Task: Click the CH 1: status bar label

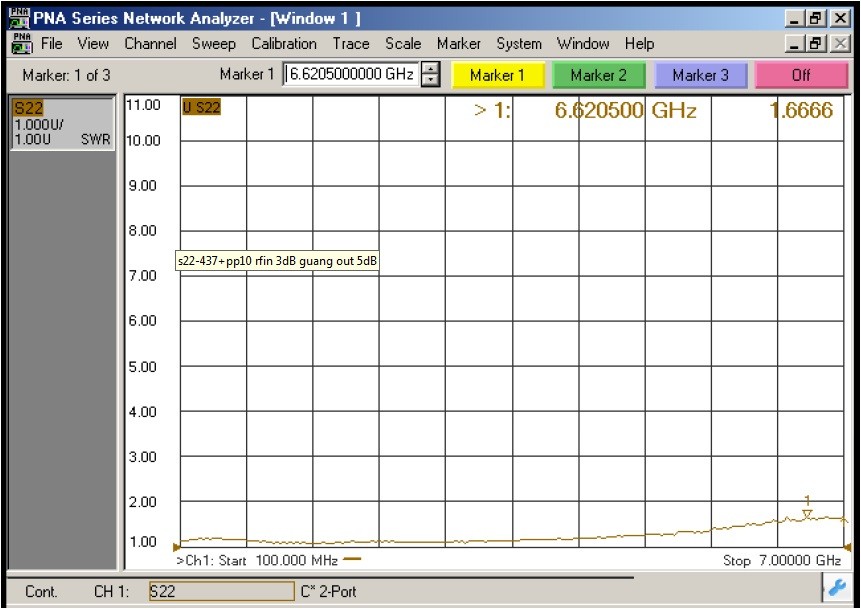Action: [x=111, y=591]
